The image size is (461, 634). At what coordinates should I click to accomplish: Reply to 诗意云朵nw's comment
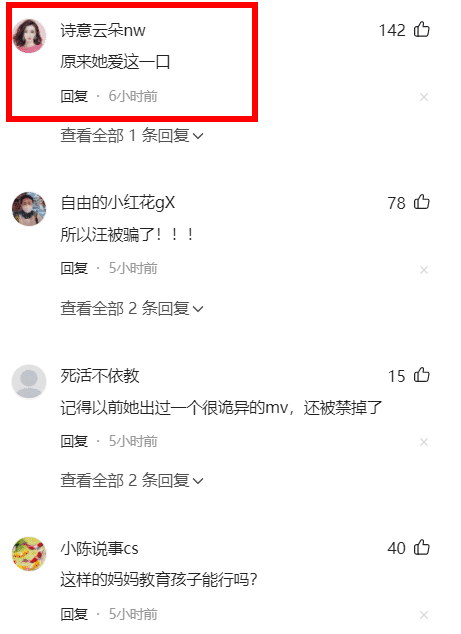(x=74, y=96)
